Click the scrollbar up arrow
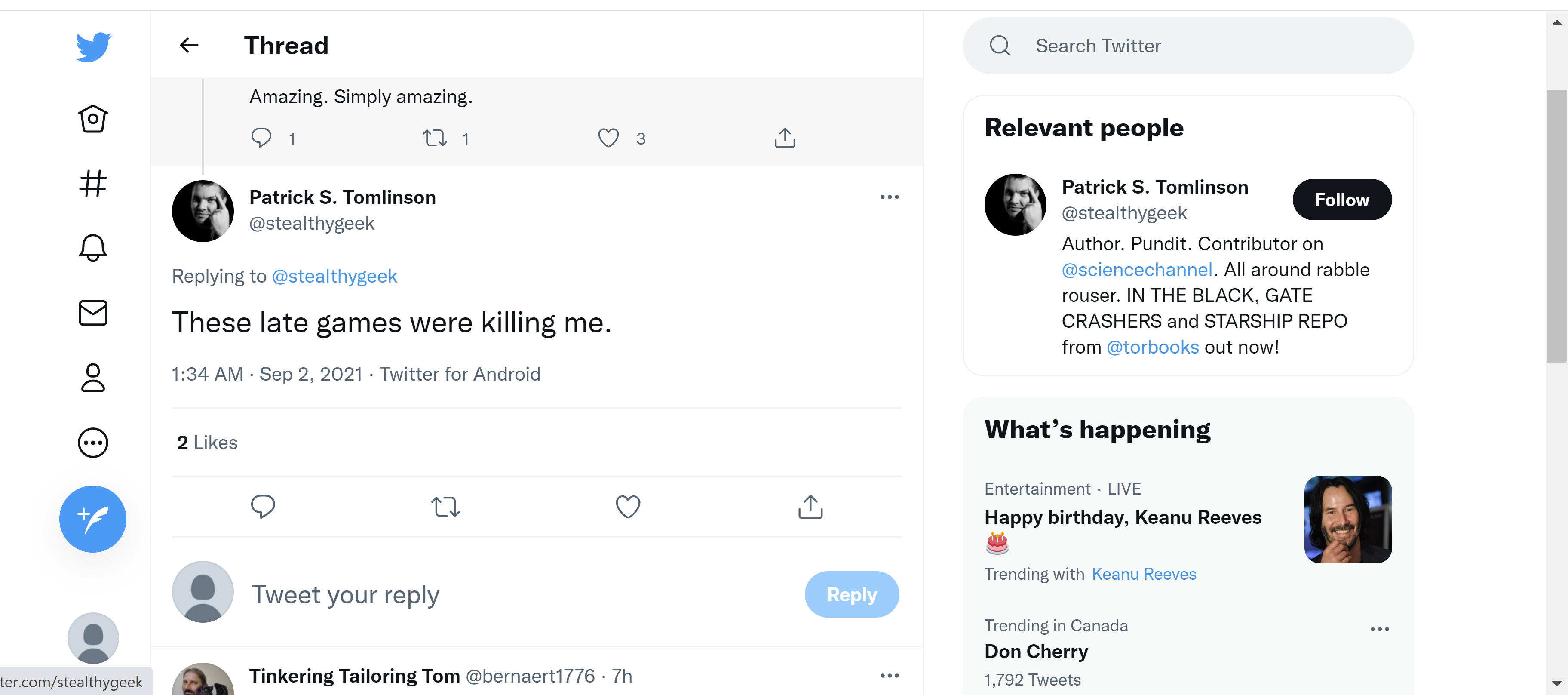 click(x=1556, y=22)
